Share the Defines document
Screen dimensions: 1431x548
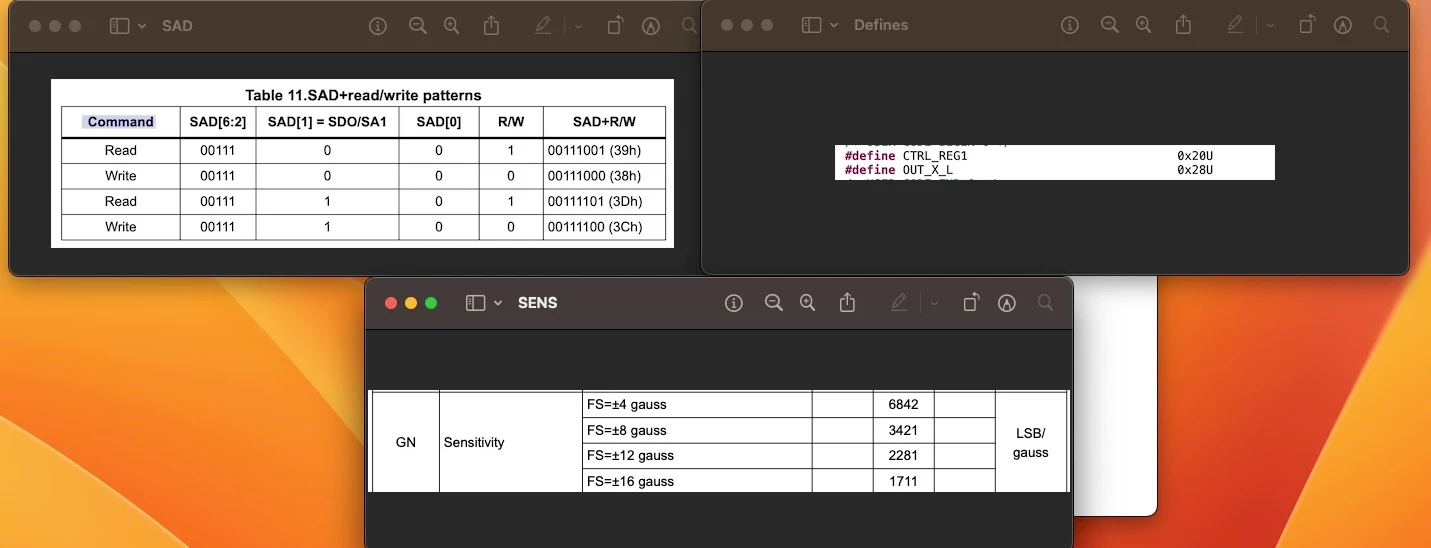(x=1183, y=25)
